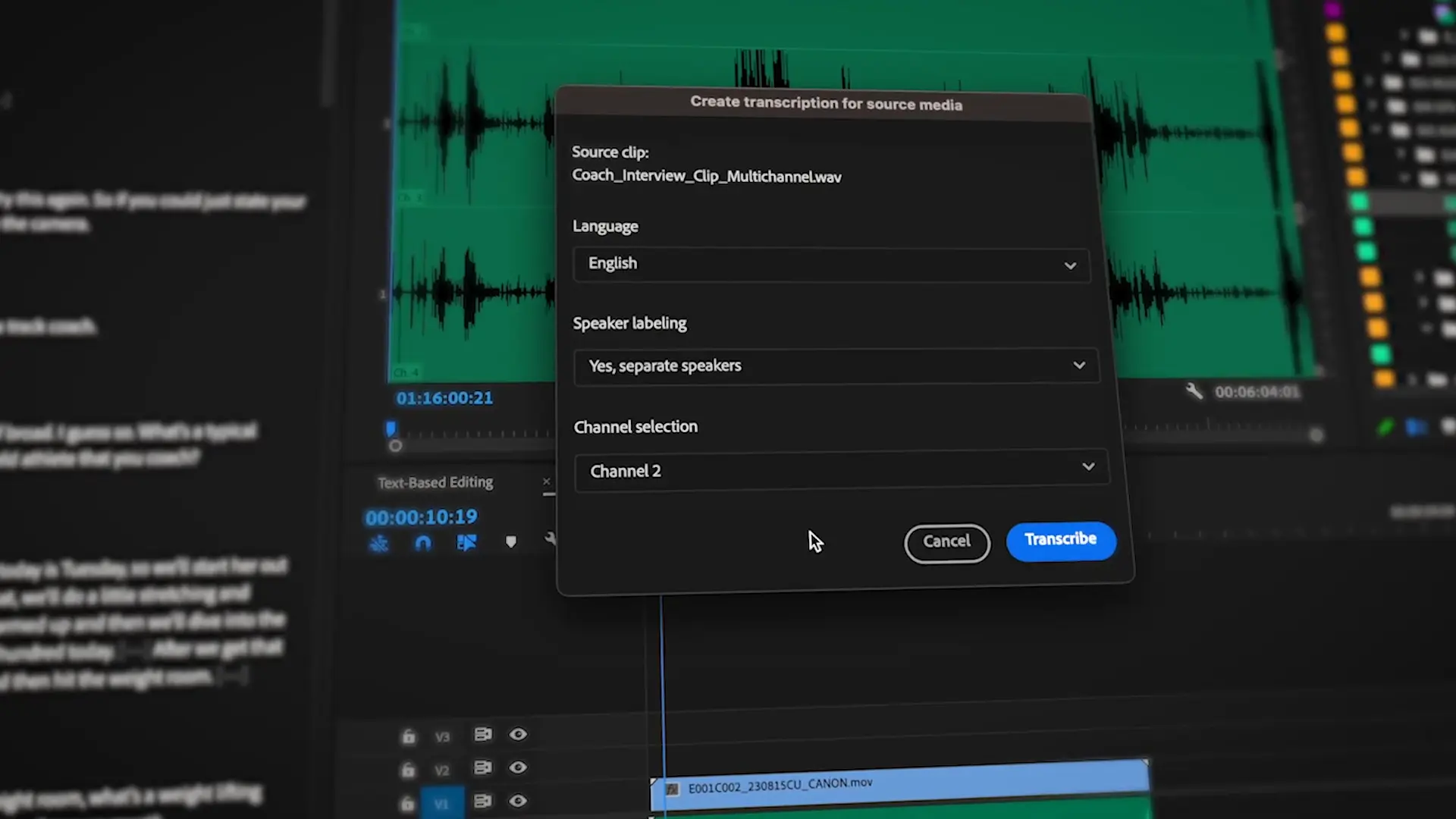
Task: Cancel the transcription dialog
Action: pos(946,540)
